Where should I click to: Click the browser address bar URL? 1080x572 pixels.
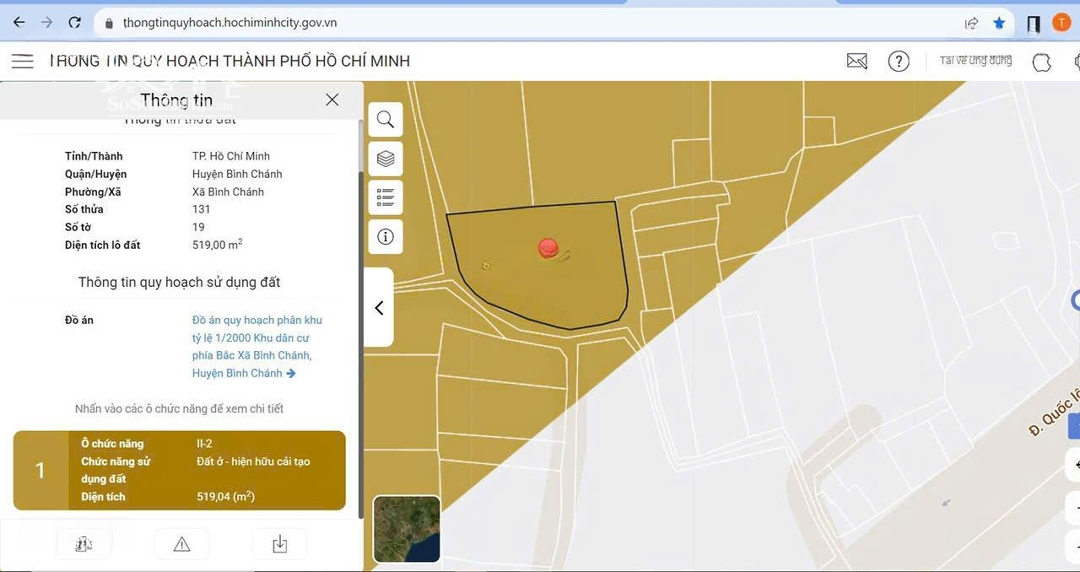pos(230,22)
